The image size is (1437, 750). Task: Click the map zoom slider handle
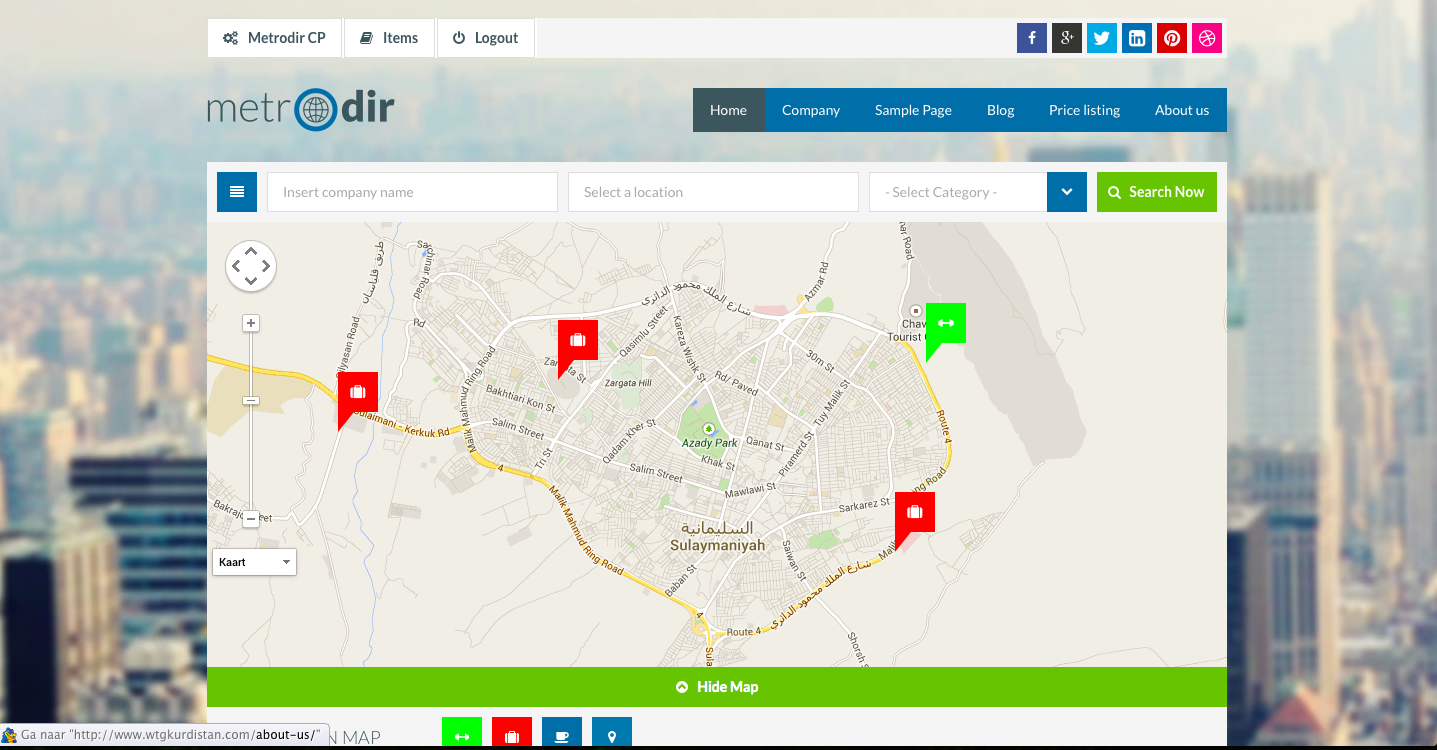click(251, 400)
